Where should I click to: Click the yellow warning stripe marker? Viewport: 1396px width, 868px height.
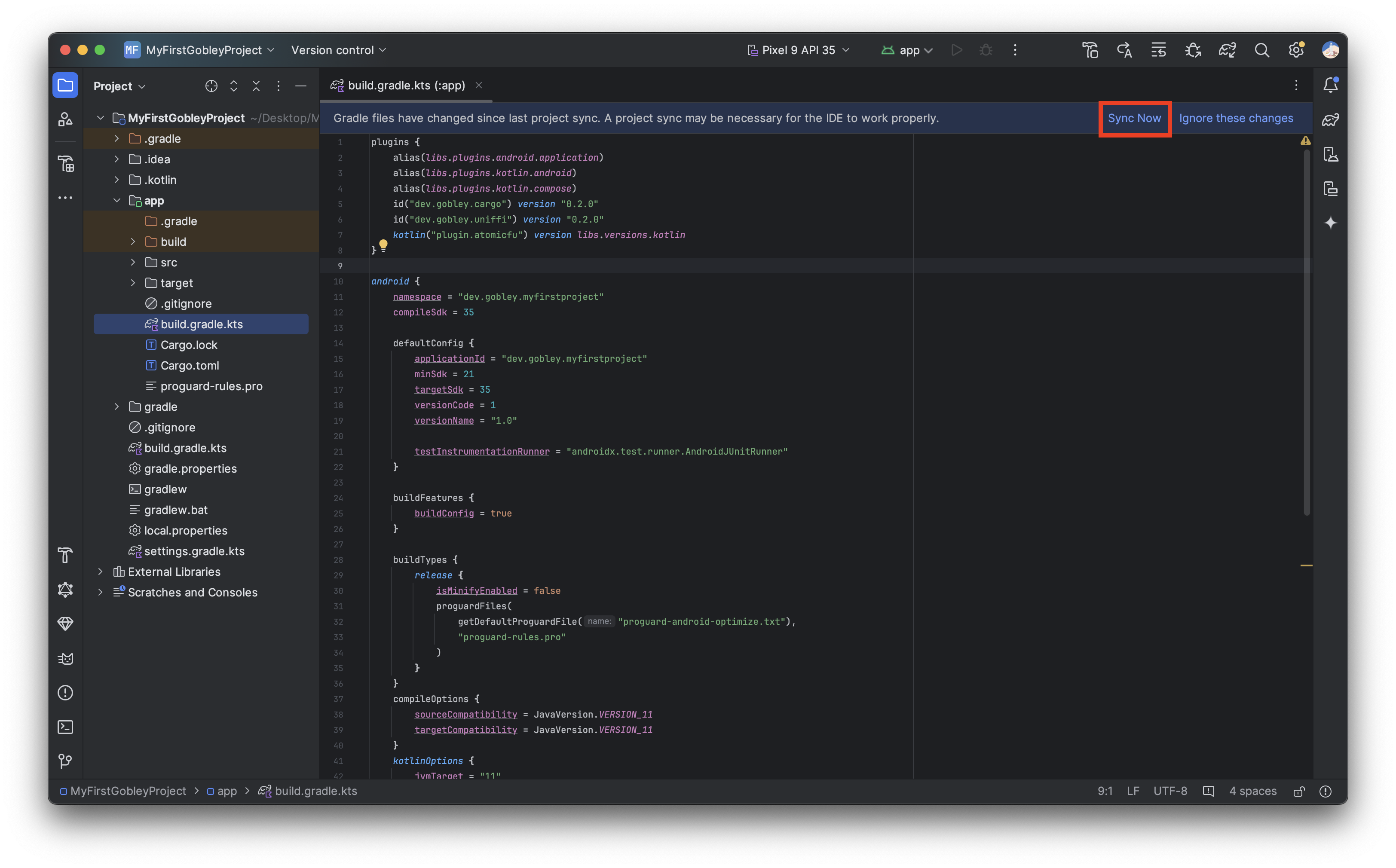(1307, 566)
